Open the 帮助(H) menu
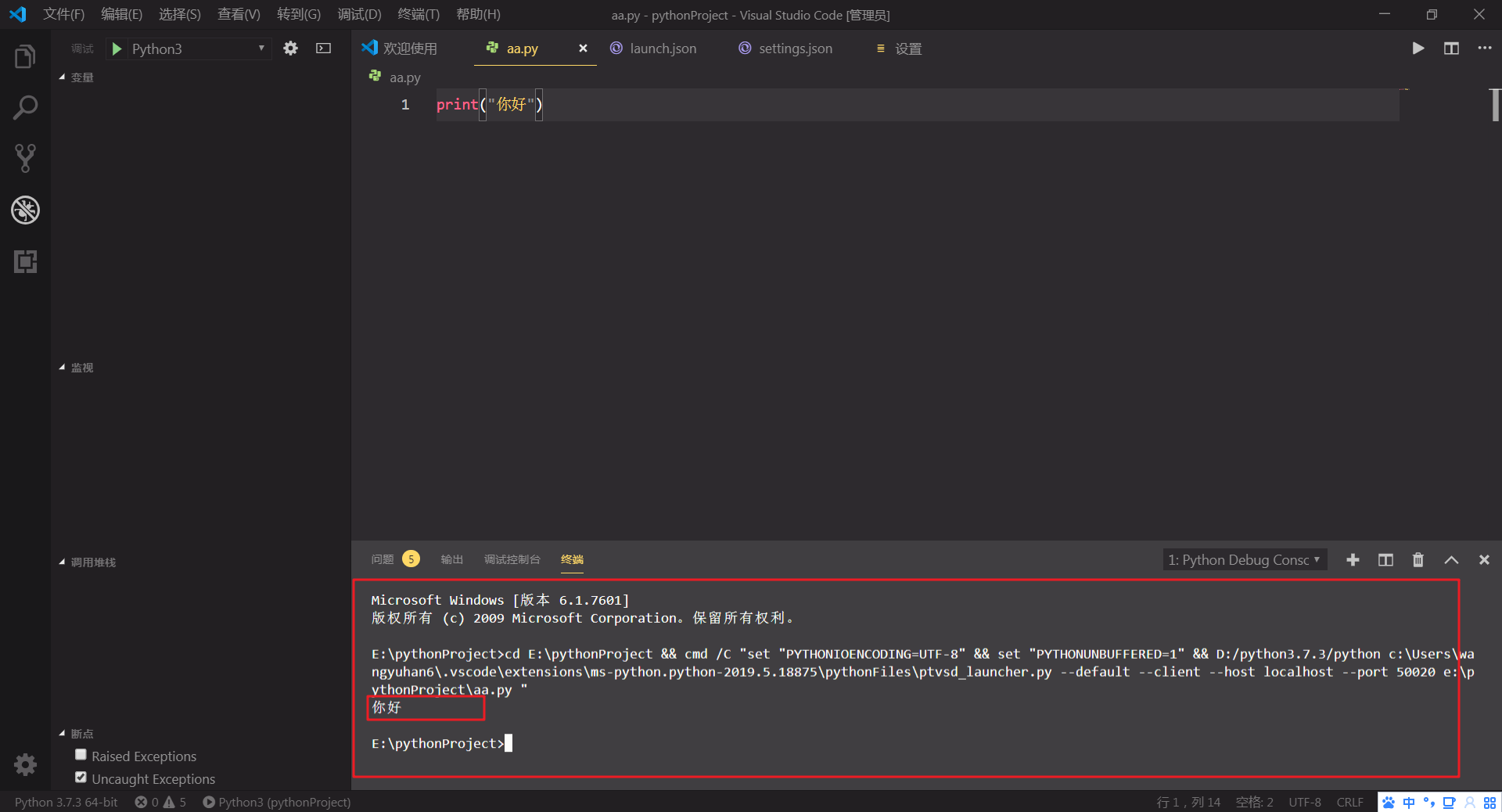Screen dimensions: 1502x812 (478, 14)
